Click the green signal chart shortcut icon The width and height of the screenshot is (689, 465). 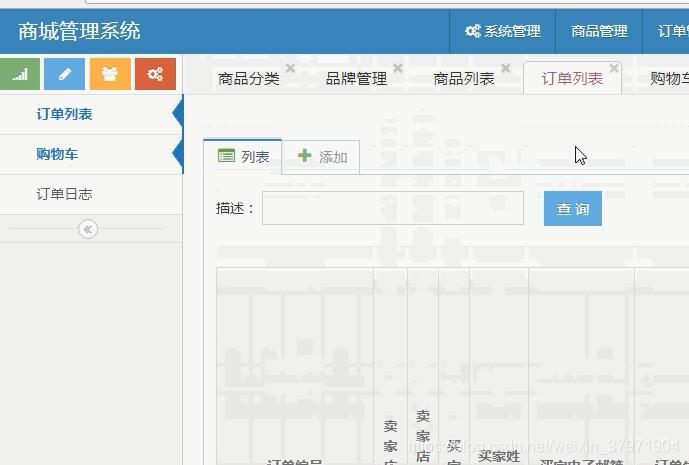pos(19,74)
